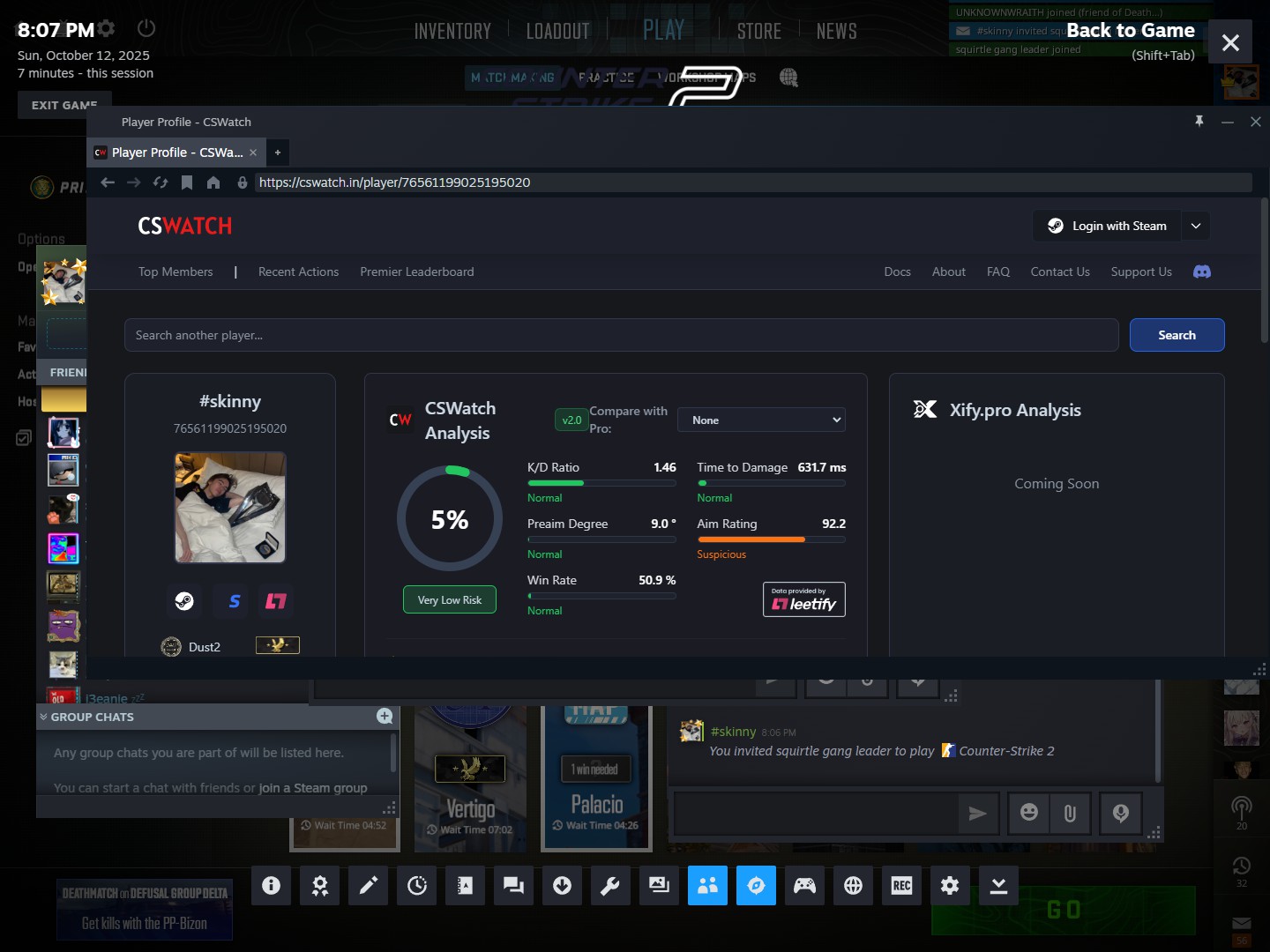Image resolution: width=1270 pixels, height=952 pixels.
Task: Open the globe icon in overlay toolbar
Action: pos(853,885)
